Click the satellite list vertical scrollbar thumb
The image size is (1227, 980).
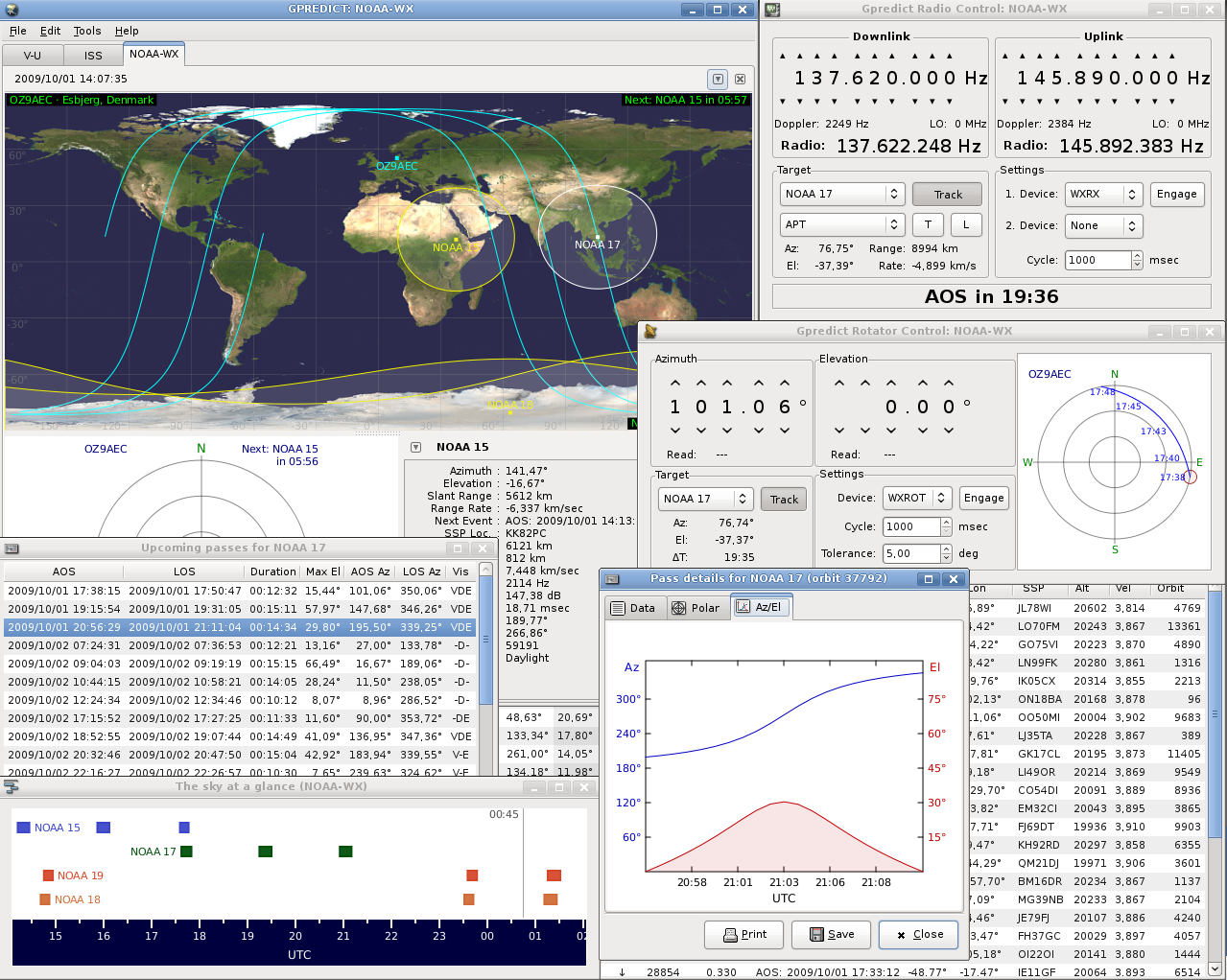[1215, 714]
